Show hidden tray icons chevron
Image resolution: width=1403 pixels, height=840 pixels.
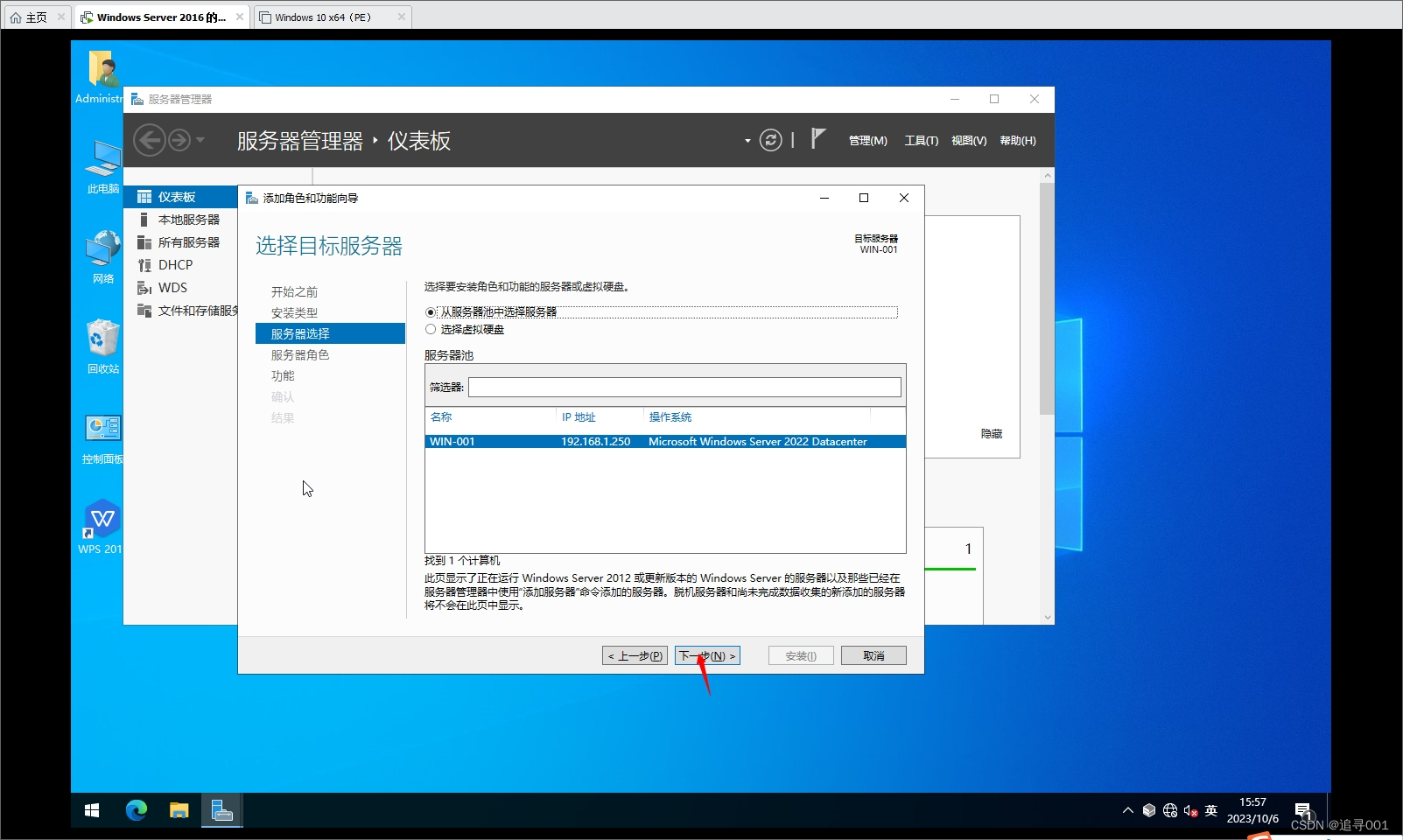click(1127, 810)
